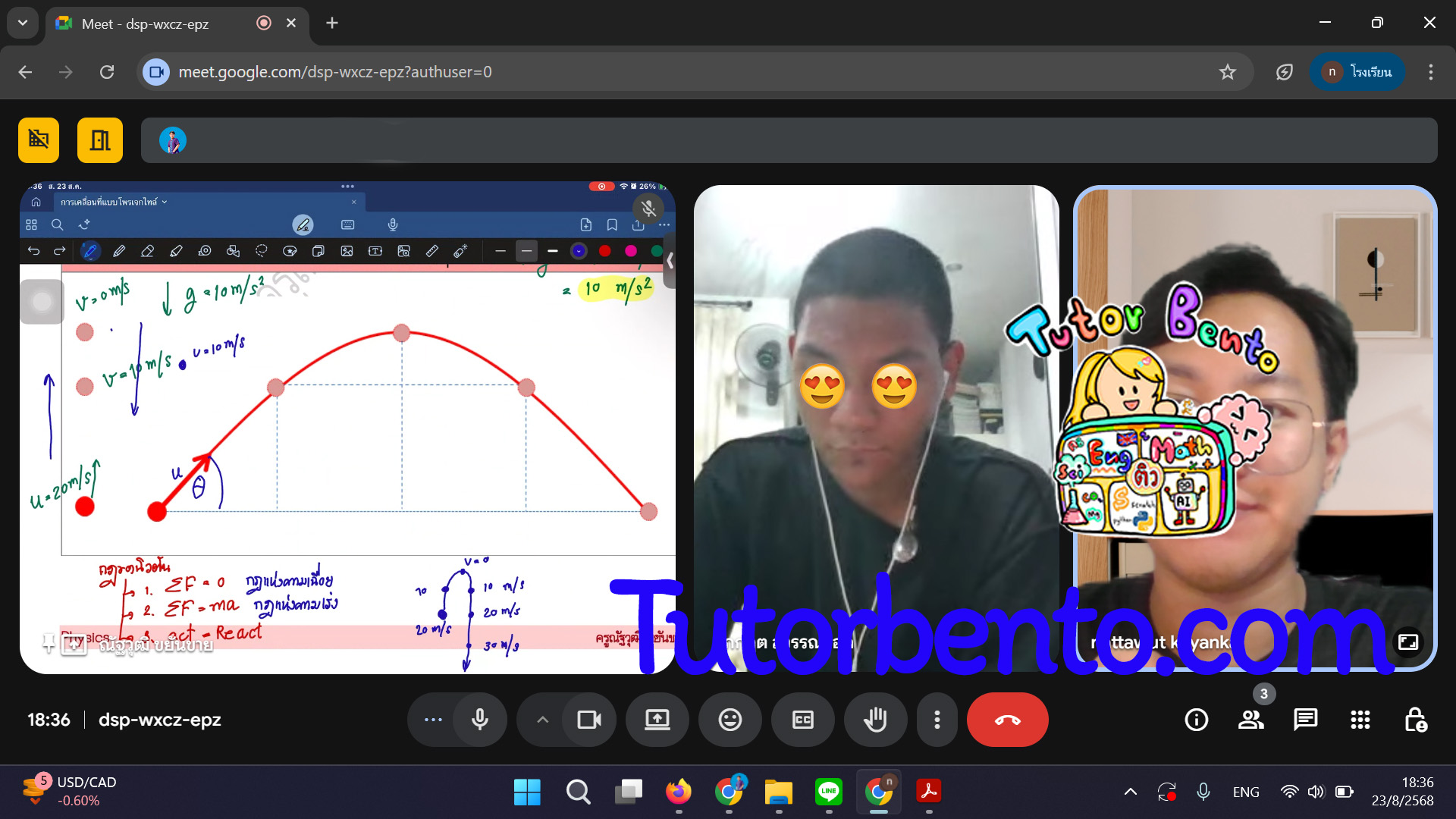The image size is (1456, 819).
Task: Go back in the browser
Action: 25,72
